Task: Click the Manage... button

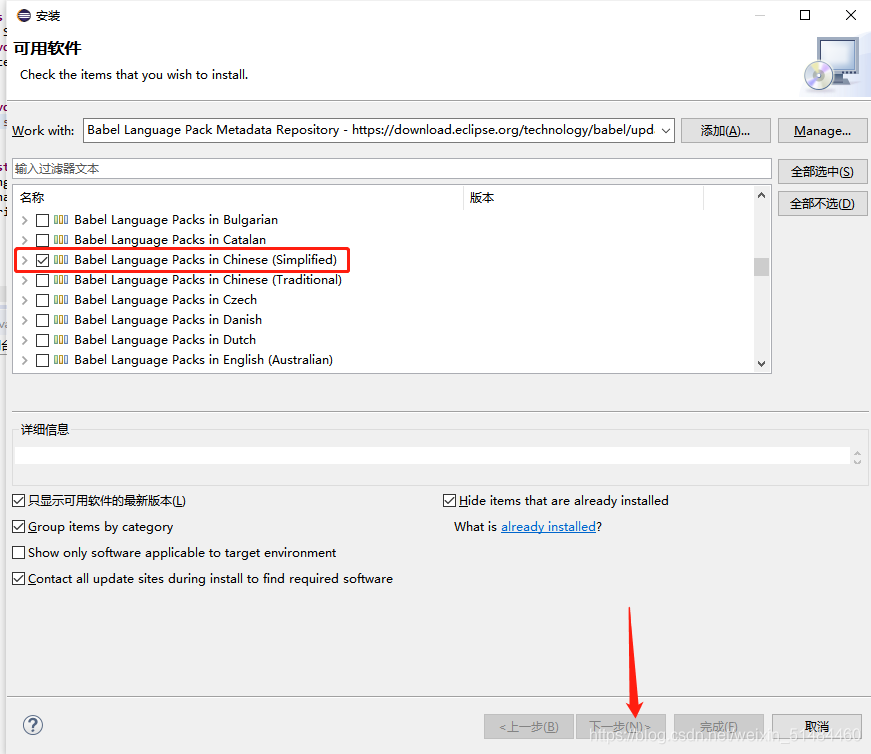Action: (x=822, y=131)
